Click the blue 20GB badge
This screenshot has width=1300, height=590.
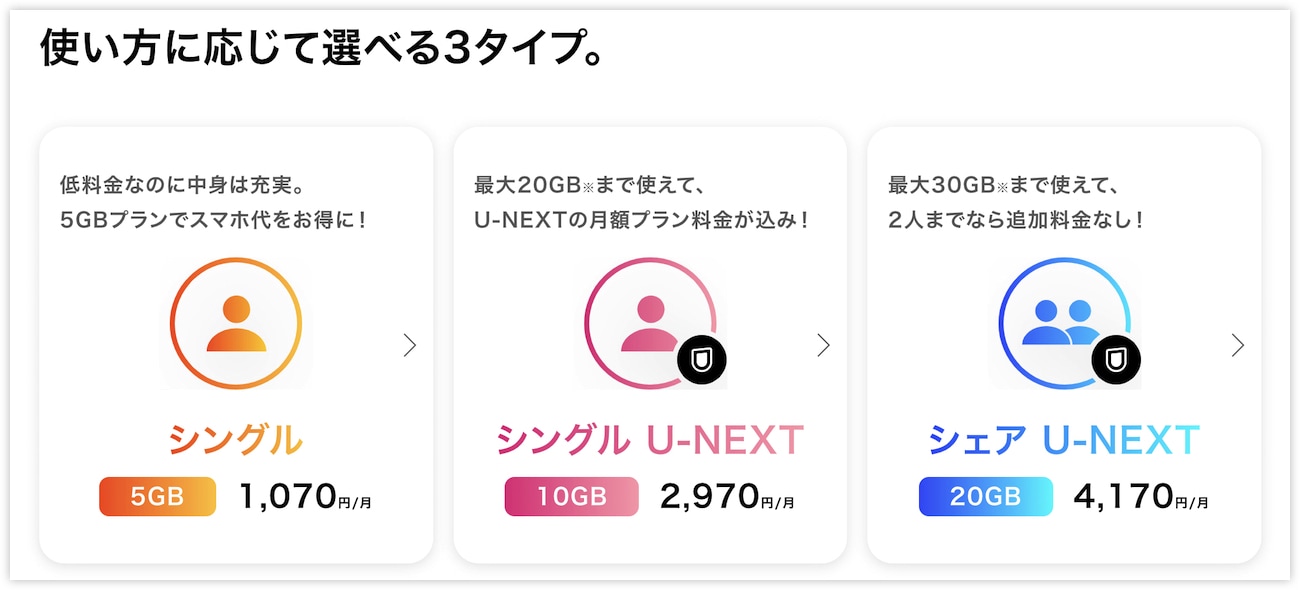coord(985,496)
